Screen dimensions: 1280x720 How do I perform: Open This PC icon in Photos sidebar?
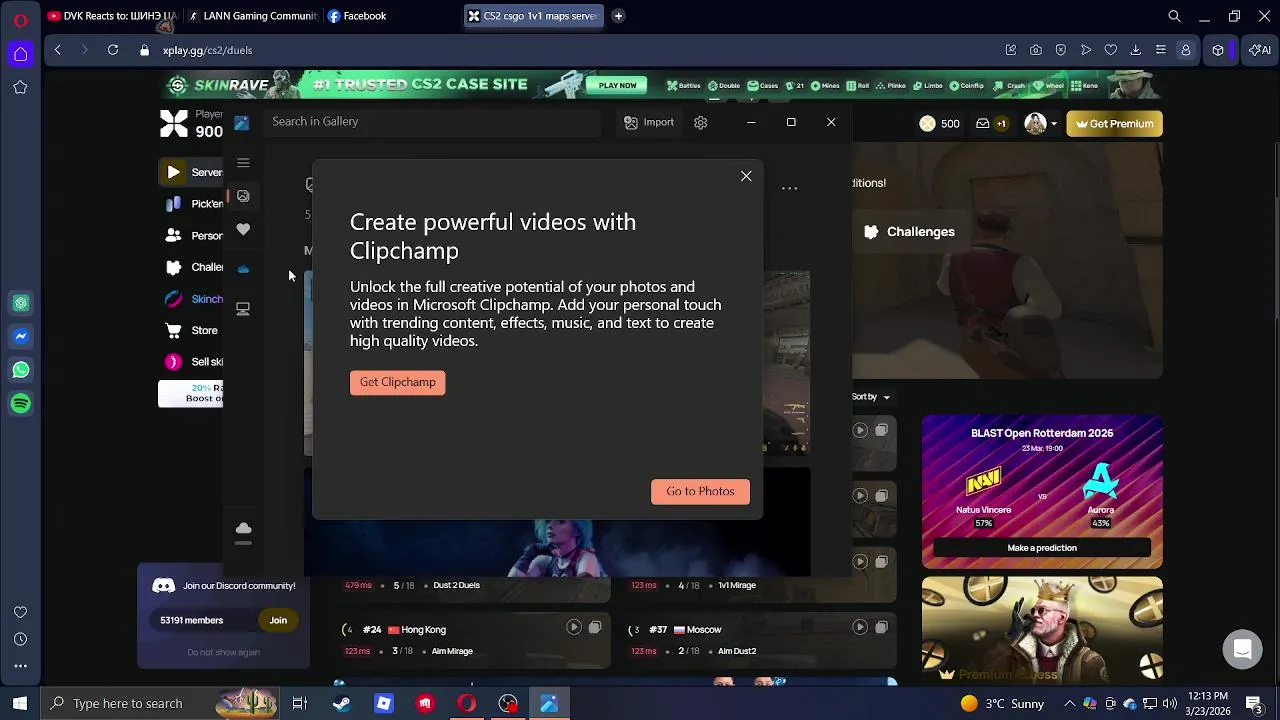click(243, 309)
